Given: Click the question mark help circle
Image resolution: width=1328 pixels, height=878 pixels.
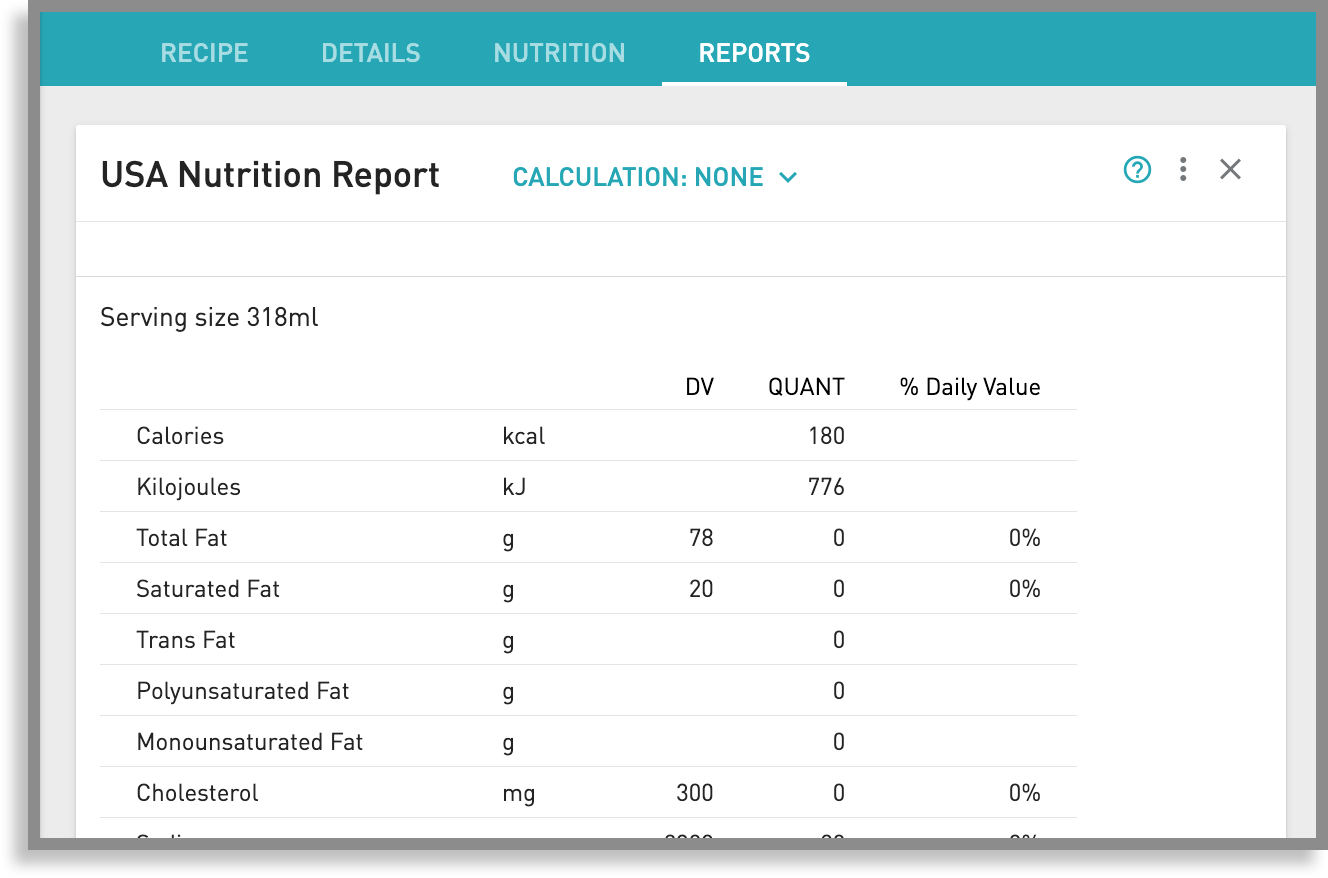Looking at the screenshot, I should click(1137, 170).
